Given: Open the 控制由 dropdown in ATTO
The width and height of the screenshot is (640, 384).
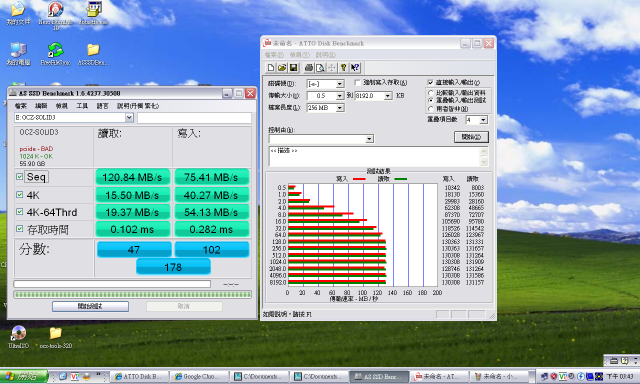Looking at the screenshot, I should point(369,139).
